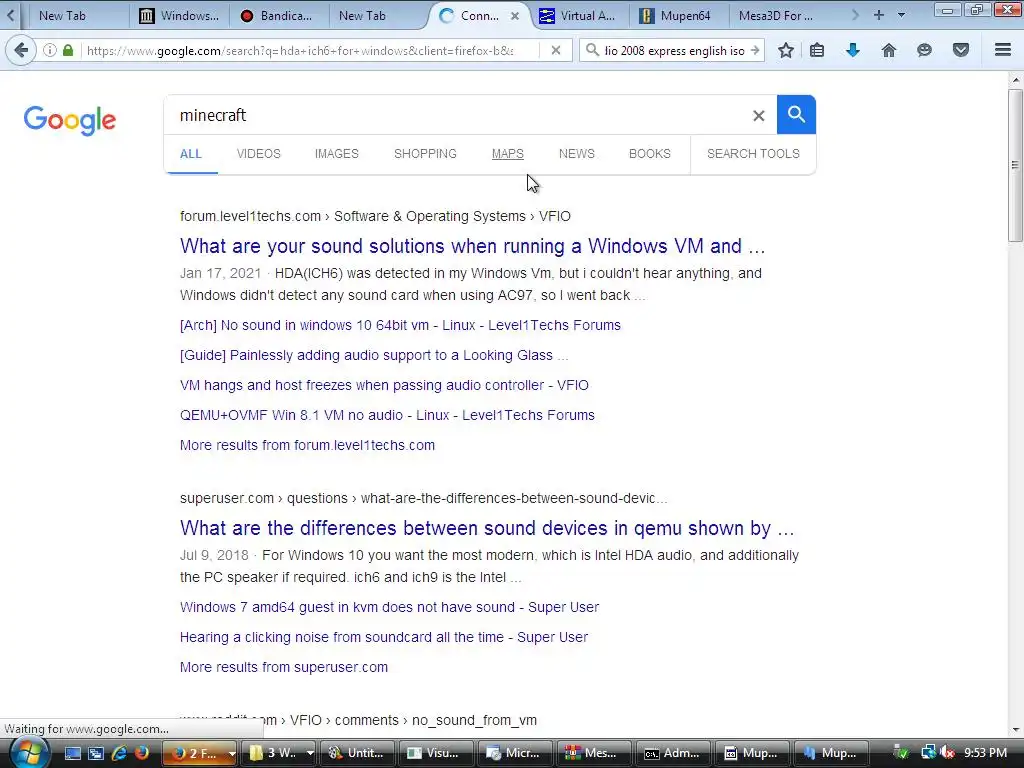Image resolution: width=1024 pixels, height=768 pixels.
Task: Switch to the Bandica... tab
Action: point(278,16)
